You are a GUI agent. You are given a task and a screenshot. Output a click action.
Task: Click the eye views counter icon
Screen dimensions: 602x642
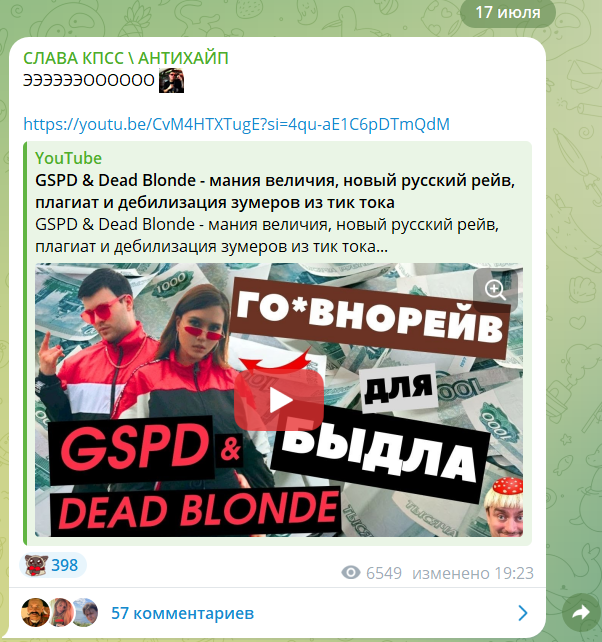click(x=351, y=572)
